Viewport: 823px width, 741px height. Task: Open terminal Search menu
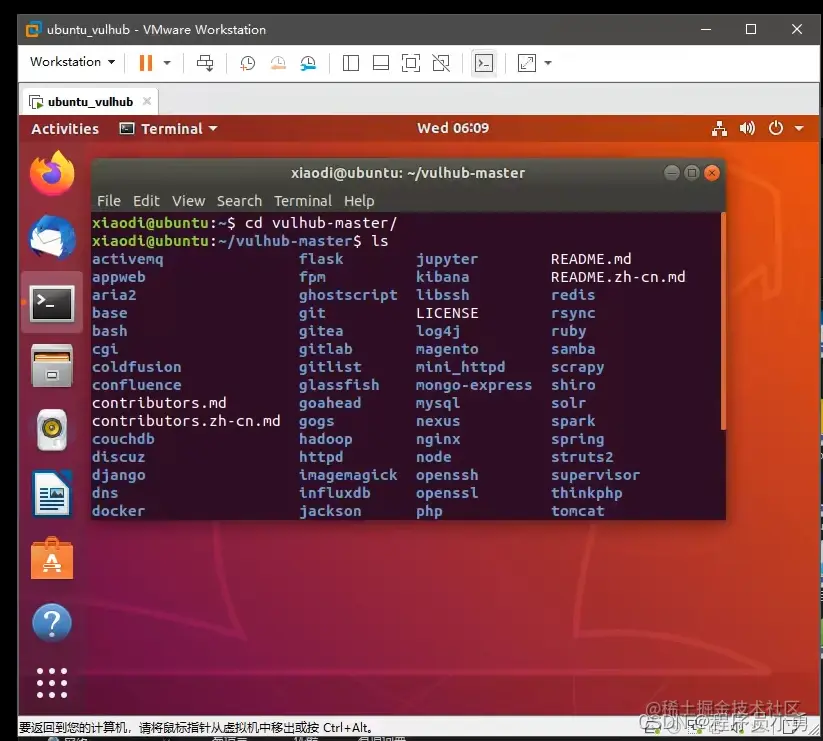click(239, 201)
